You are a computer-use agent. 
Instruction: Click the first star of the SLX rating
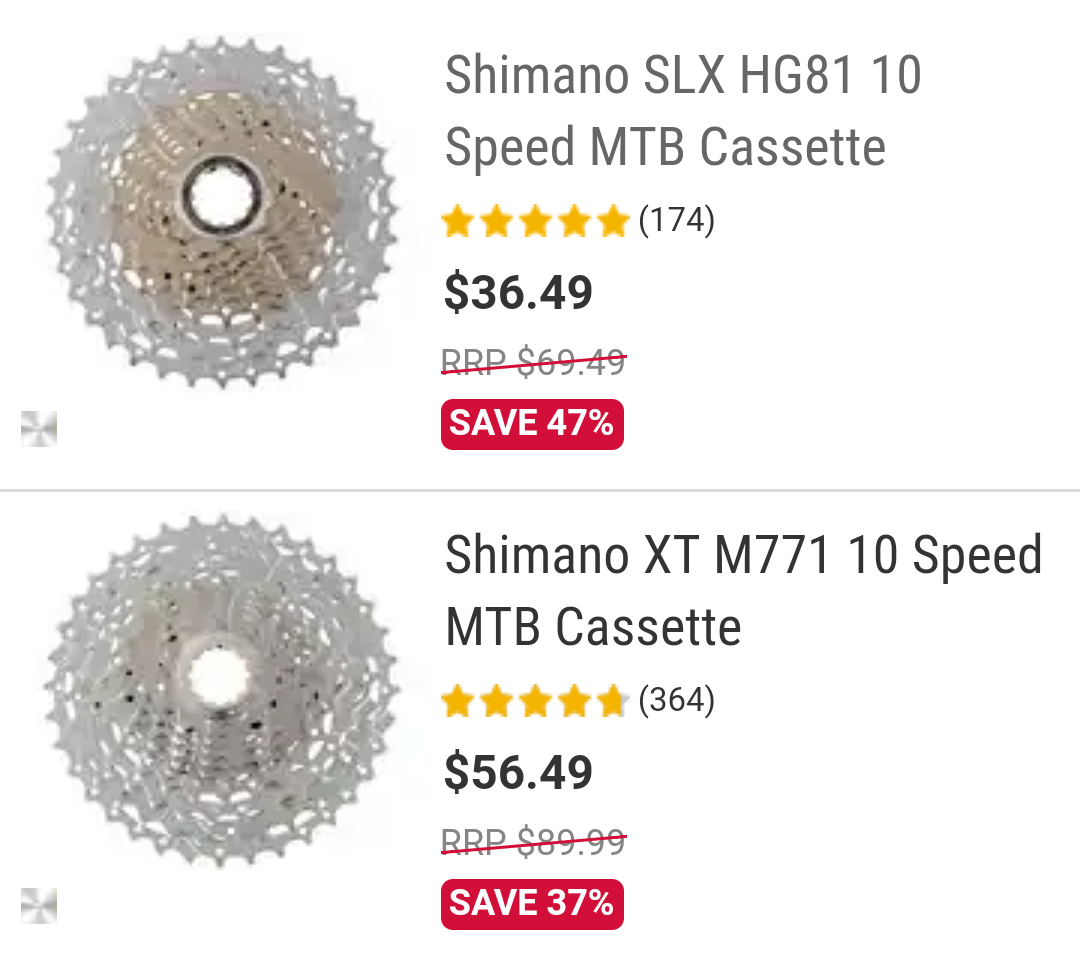457,221
